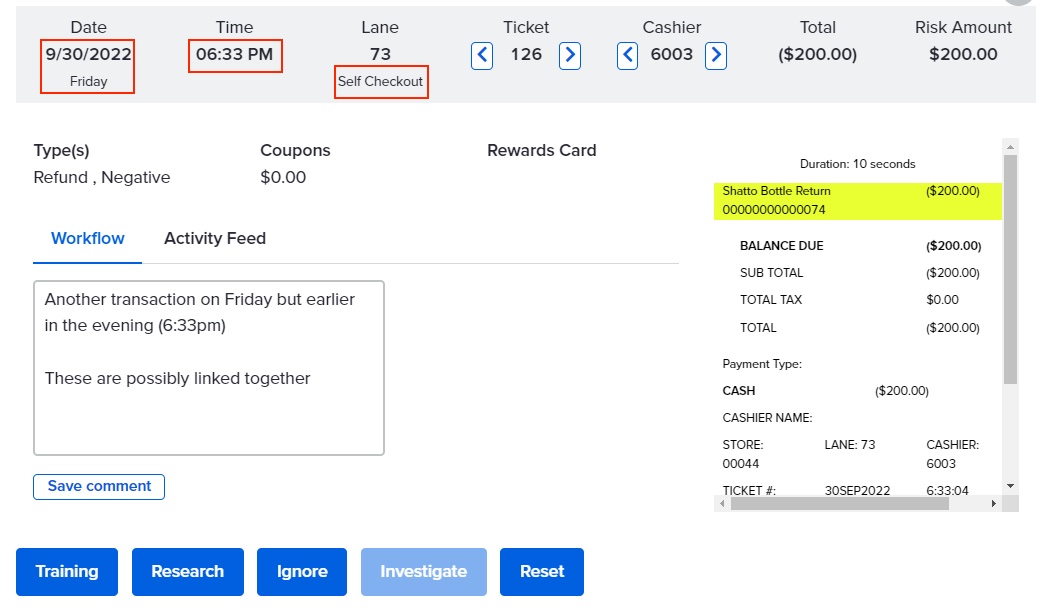Click receipt scrollbar down arrow
Image resolution: width=1045 pixels, height=608 pixels.
click(1010, 485)
